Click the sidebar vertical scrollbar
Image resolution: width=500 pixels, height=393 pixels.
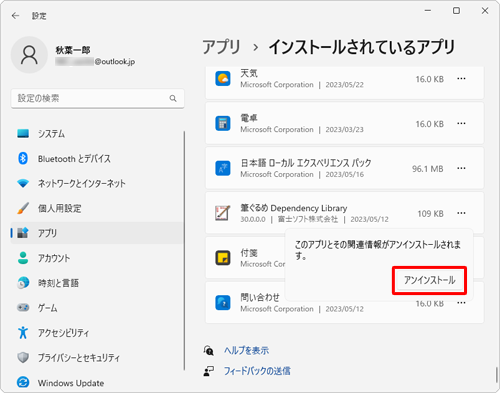click(x=184, y=250)
